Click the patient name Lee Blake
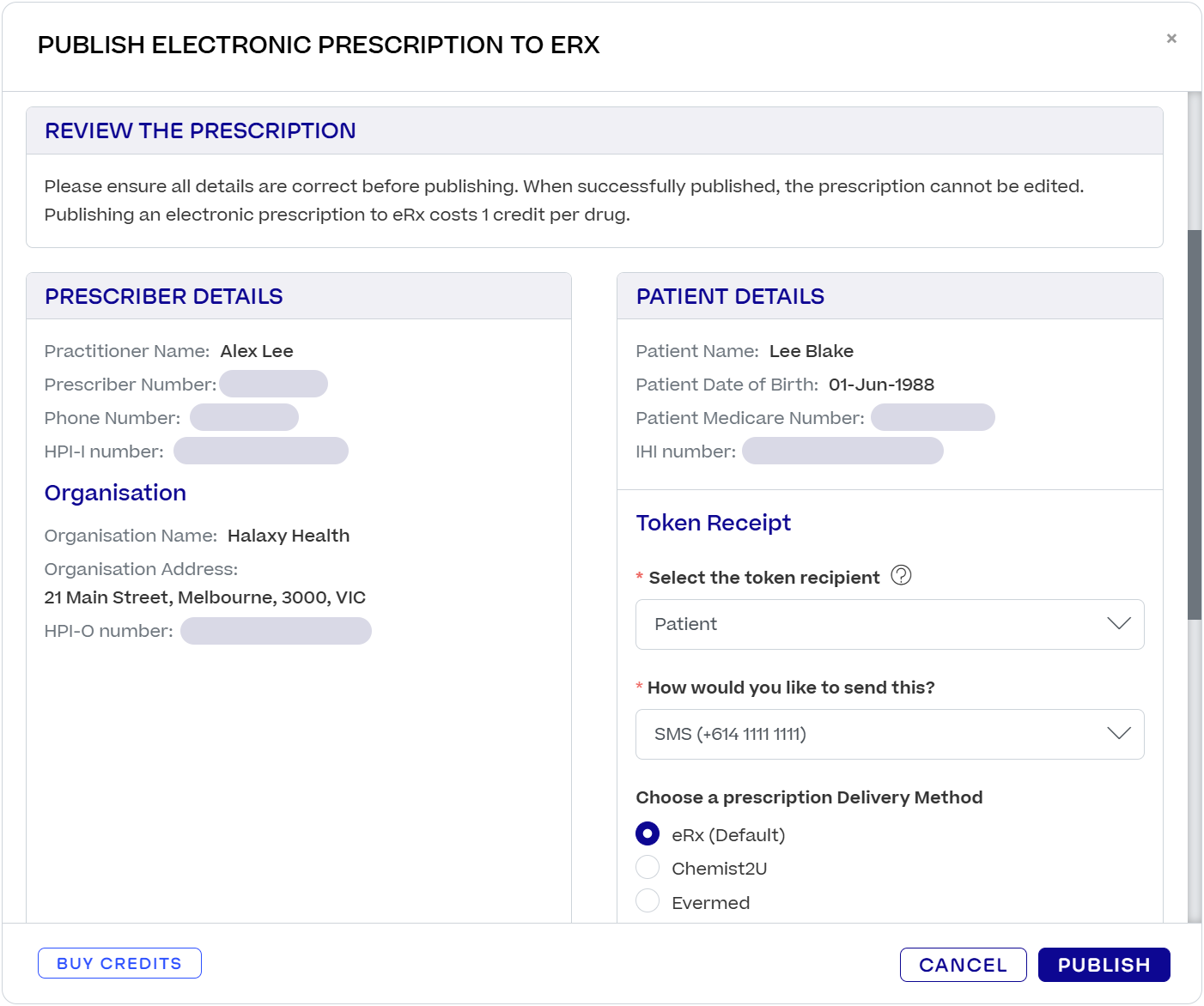This screenshot has height=1006, width=1204. pos(811,351)
